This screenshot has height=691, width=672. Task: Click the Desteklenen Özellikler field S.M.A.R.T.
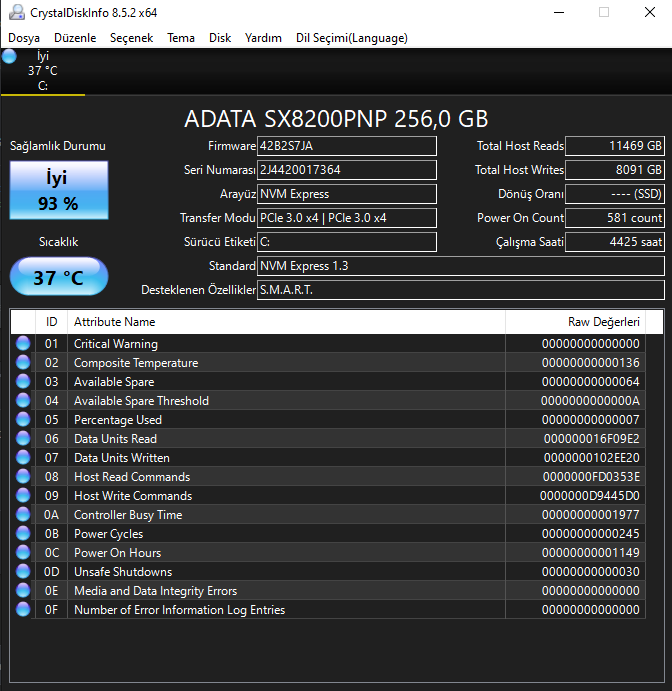coord(460,290)
